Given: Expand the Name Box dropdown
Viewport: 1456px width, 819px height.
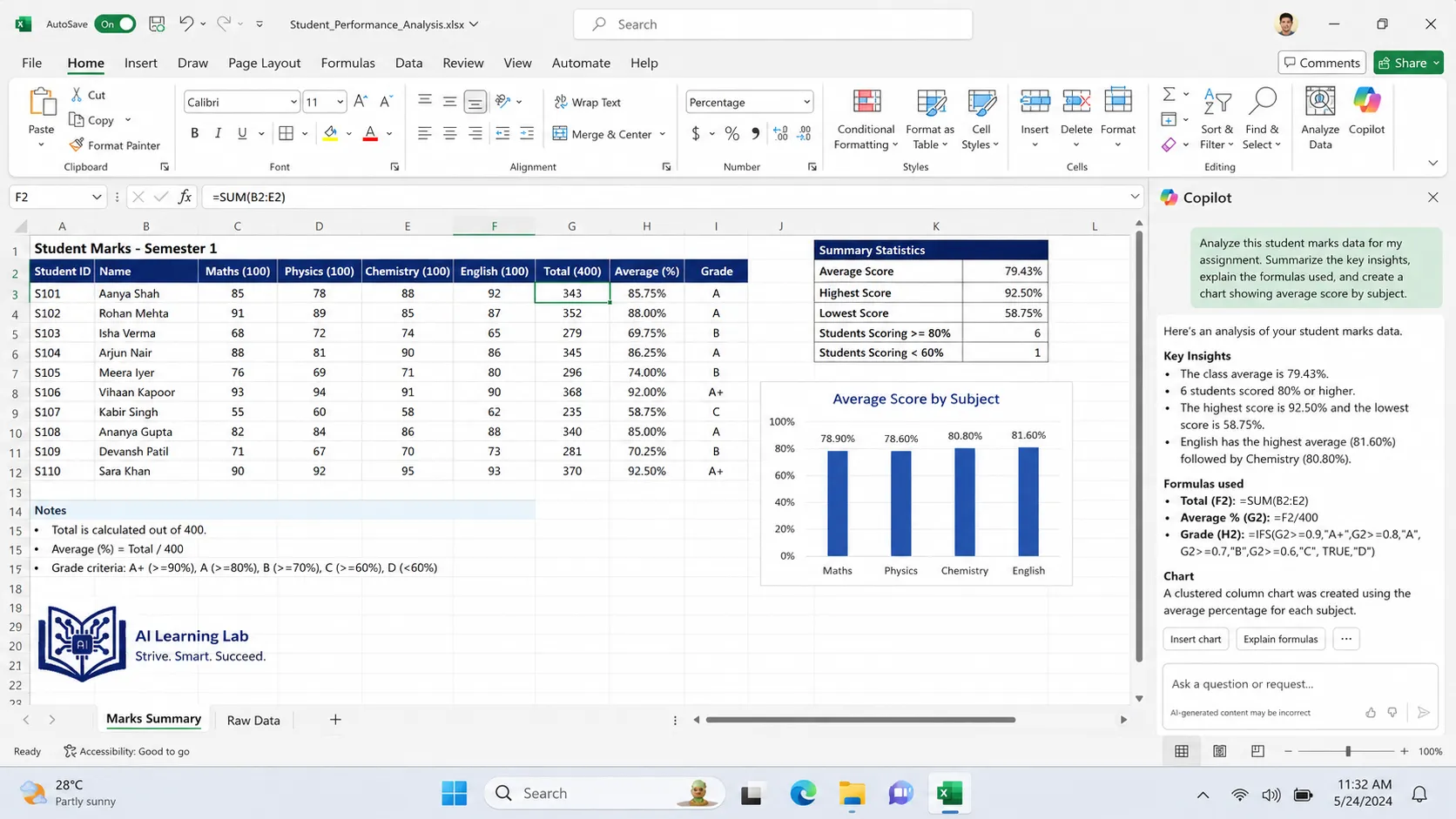Looking at the screenshot, I should [x=97, y=197].
